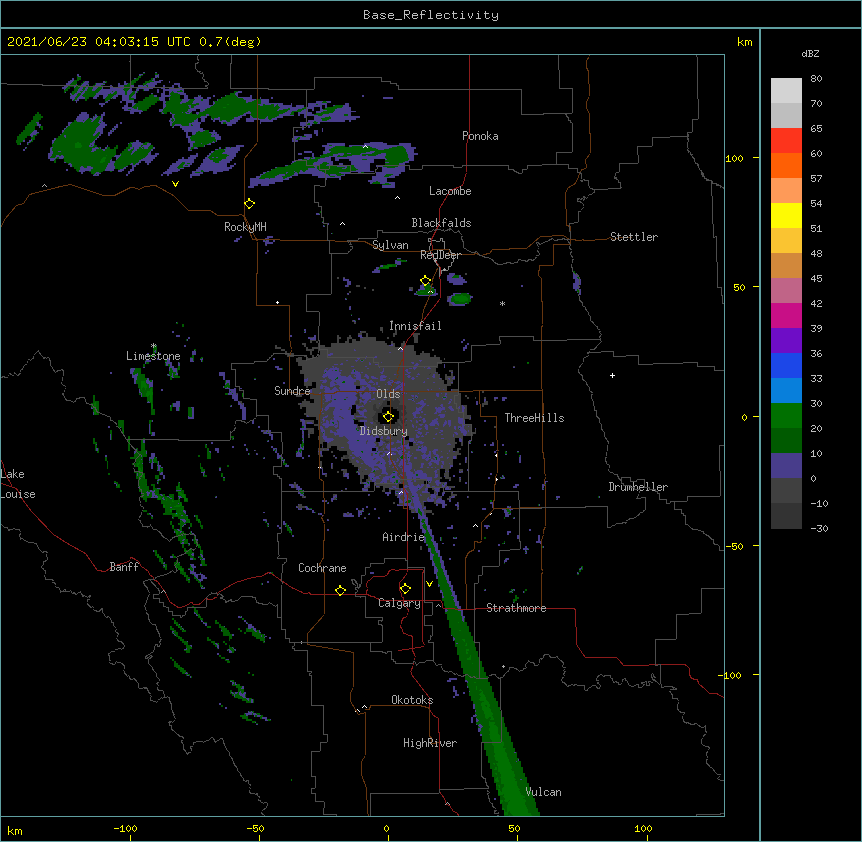Click the radar site marker near Olds
The image size is (862, 842).
pos(388,416)
